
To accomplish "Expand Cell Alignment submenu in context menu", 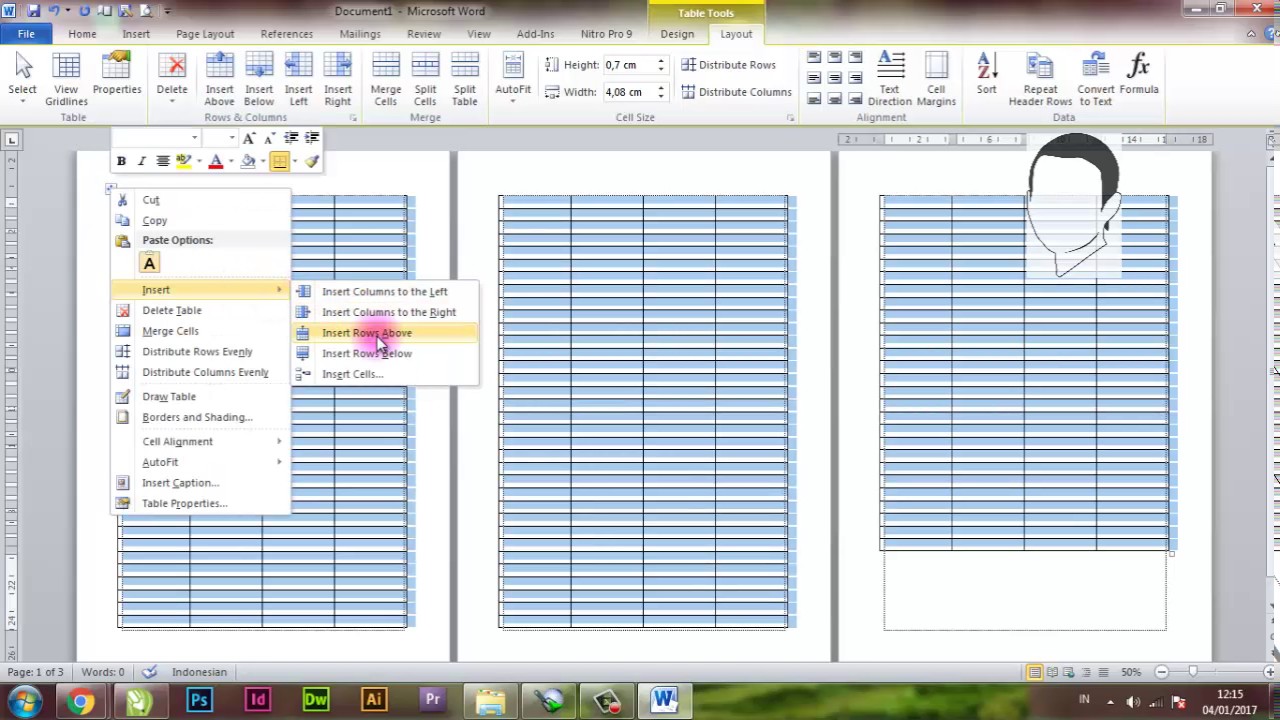I will point(200,441).
